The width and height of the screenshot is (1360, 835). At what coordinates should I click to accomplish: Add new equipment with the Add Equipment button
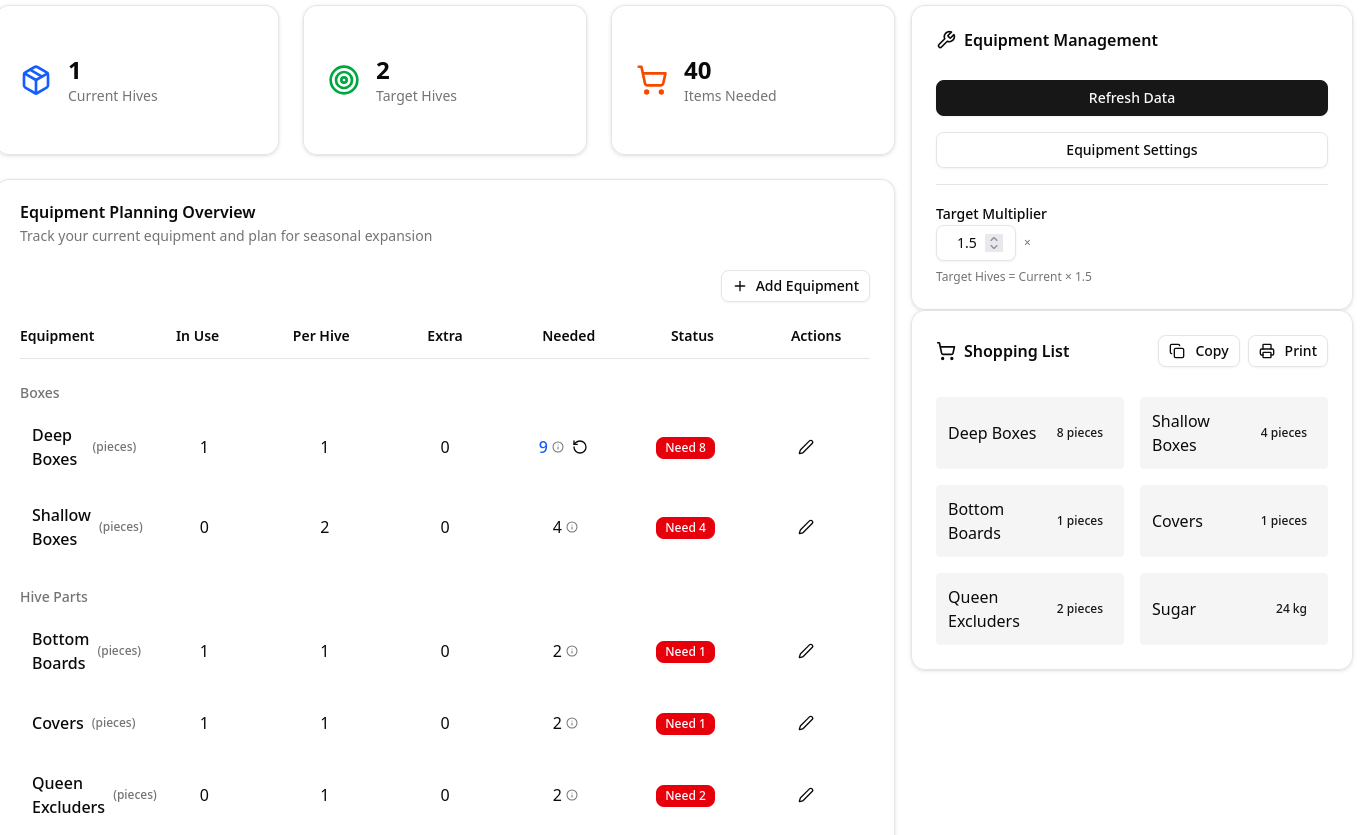coord(795,286)
